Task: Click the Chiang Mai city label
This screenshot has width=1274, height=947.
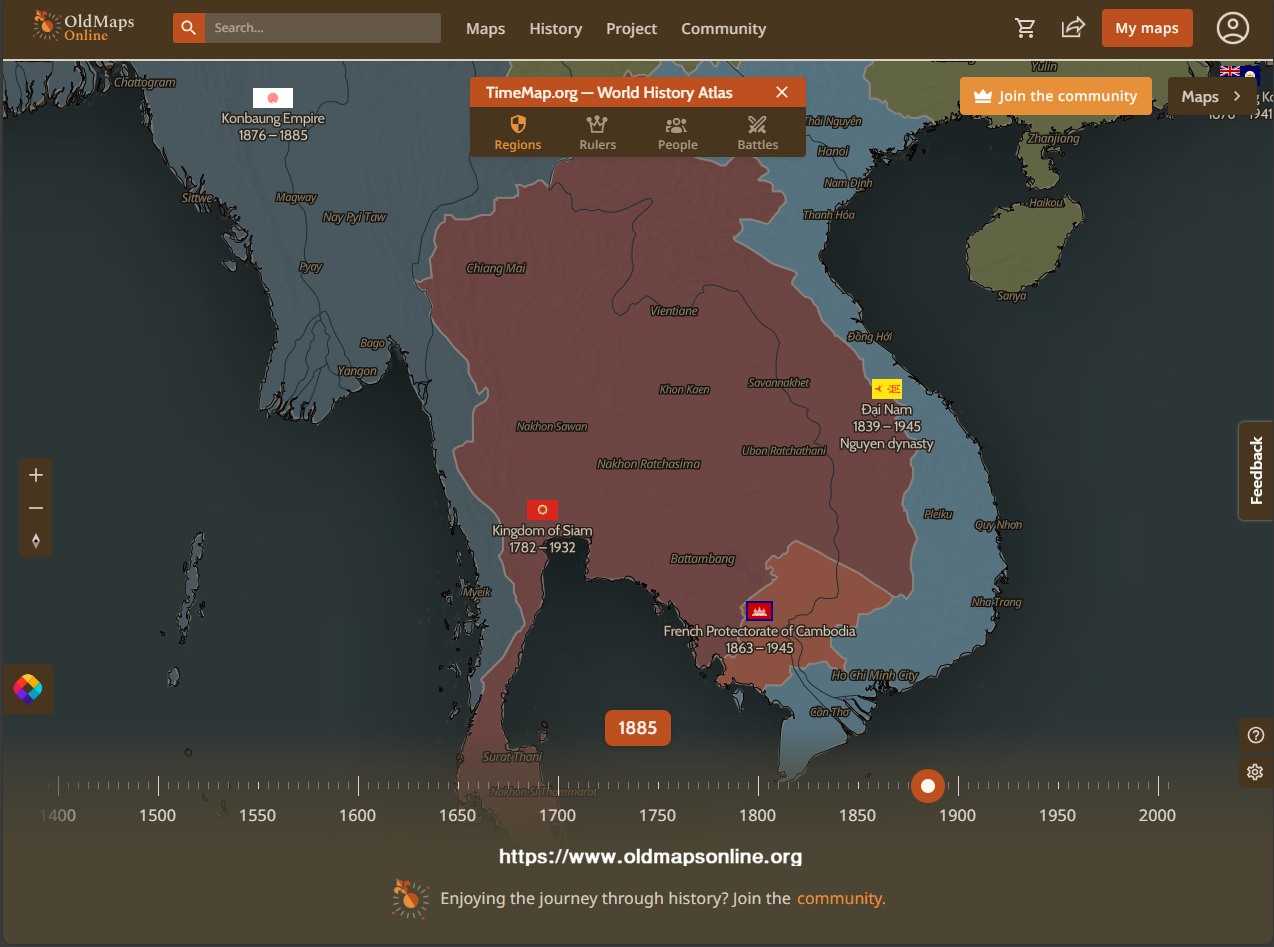Action: click(496, 268)
